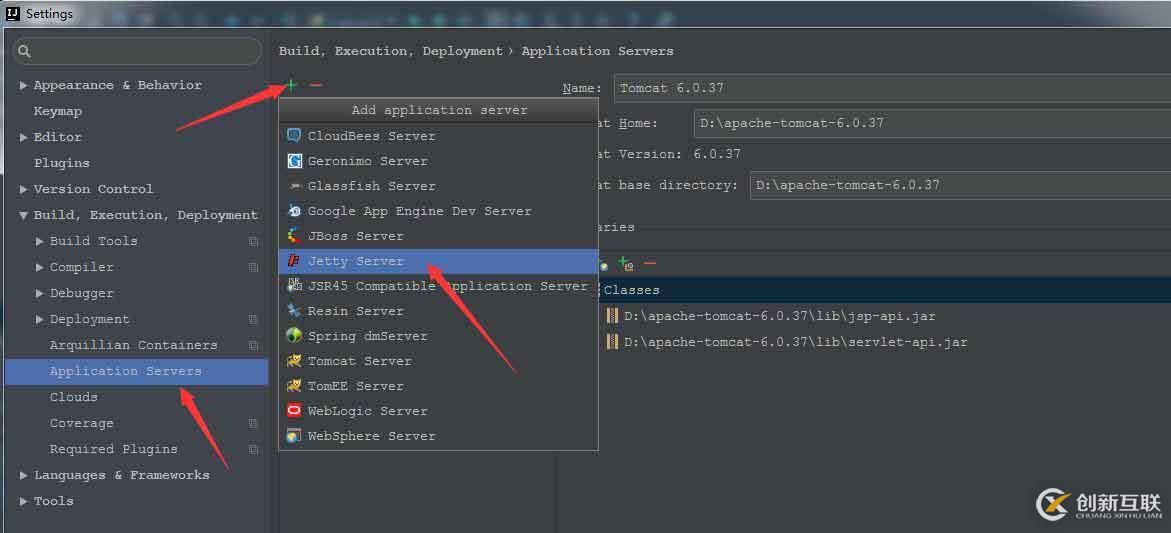Select the lib\servlet-api.jar path entry

[795, 343]
